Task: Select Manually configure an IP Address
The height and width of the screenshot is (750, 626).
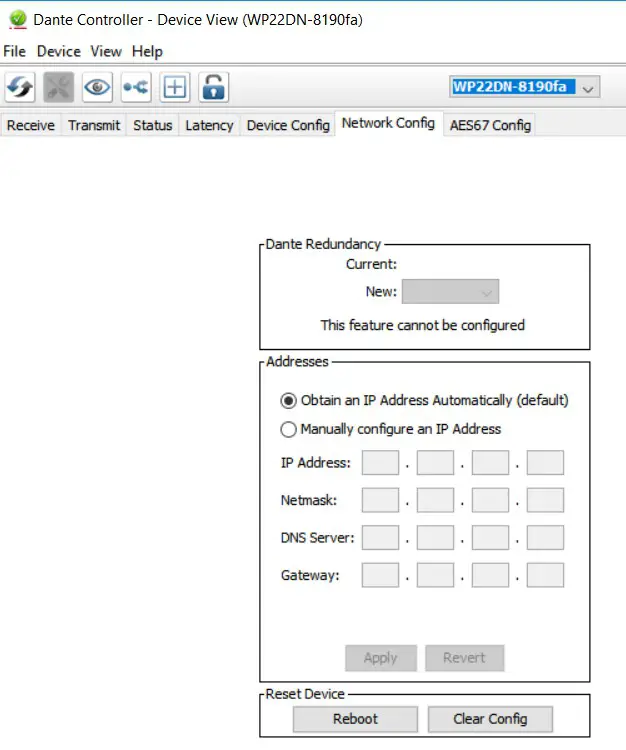Action: (x=391, y=429)
